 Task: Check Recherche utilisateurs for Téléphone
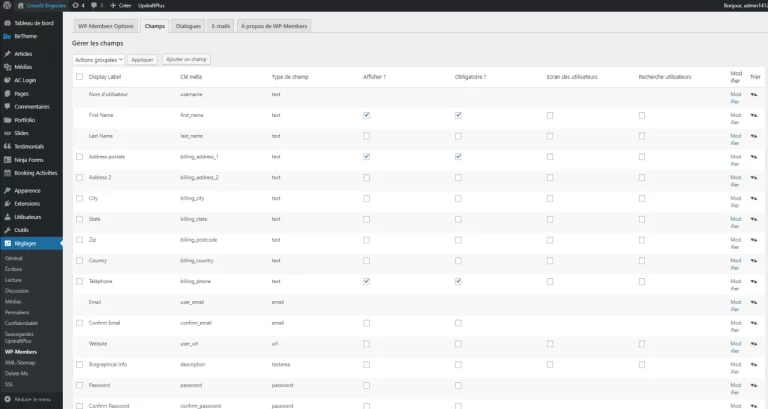[642, 282]
